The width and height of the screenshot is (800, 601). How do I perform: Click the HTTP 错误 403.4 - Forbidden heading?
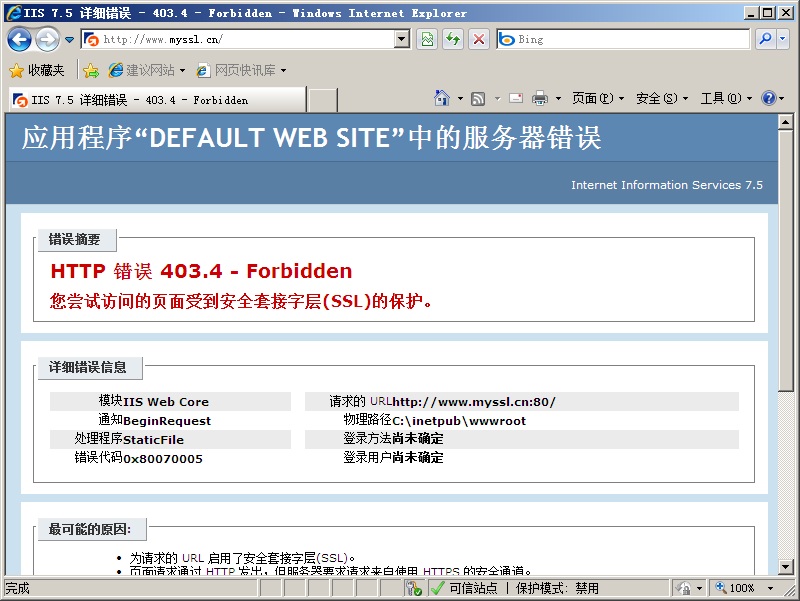201,271
